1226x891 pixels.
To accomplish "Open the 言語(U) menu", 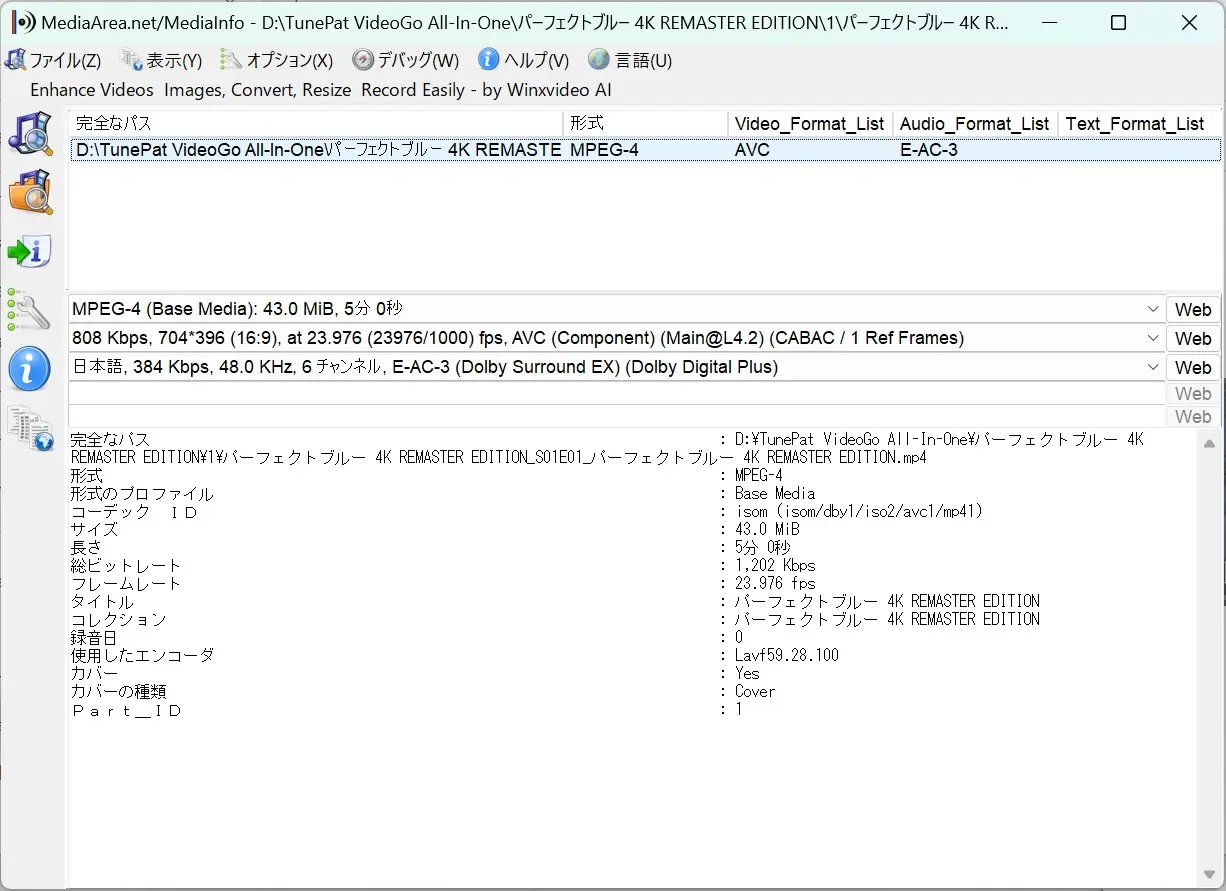I will click(x=630, y=60).
